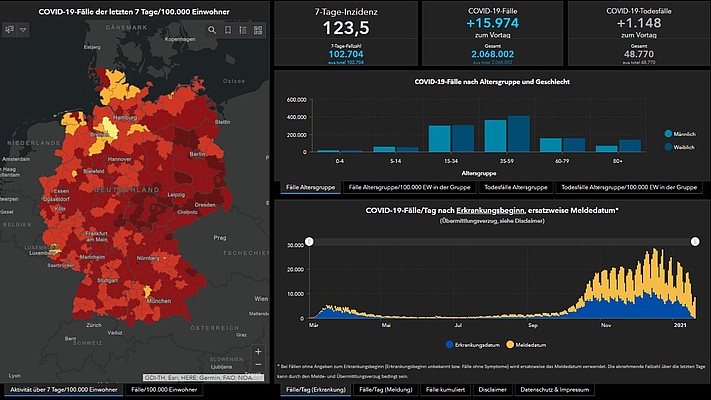Show the map legend list icon
Screen dimensions: 711x400
coord(243,30)
